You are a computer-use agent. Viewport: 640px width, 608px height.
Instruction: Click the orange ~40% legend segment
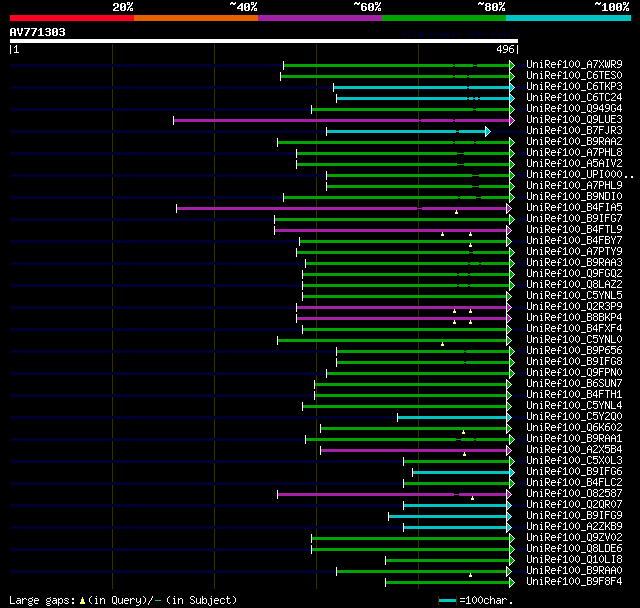[x=196, y=18]
